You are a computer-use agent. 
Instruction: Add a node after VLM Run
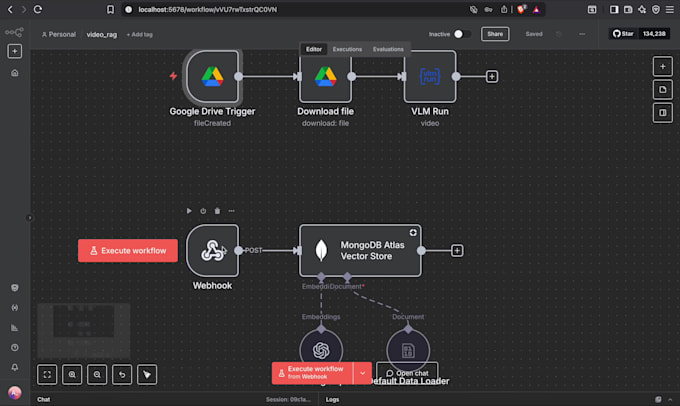coord(492,77)
